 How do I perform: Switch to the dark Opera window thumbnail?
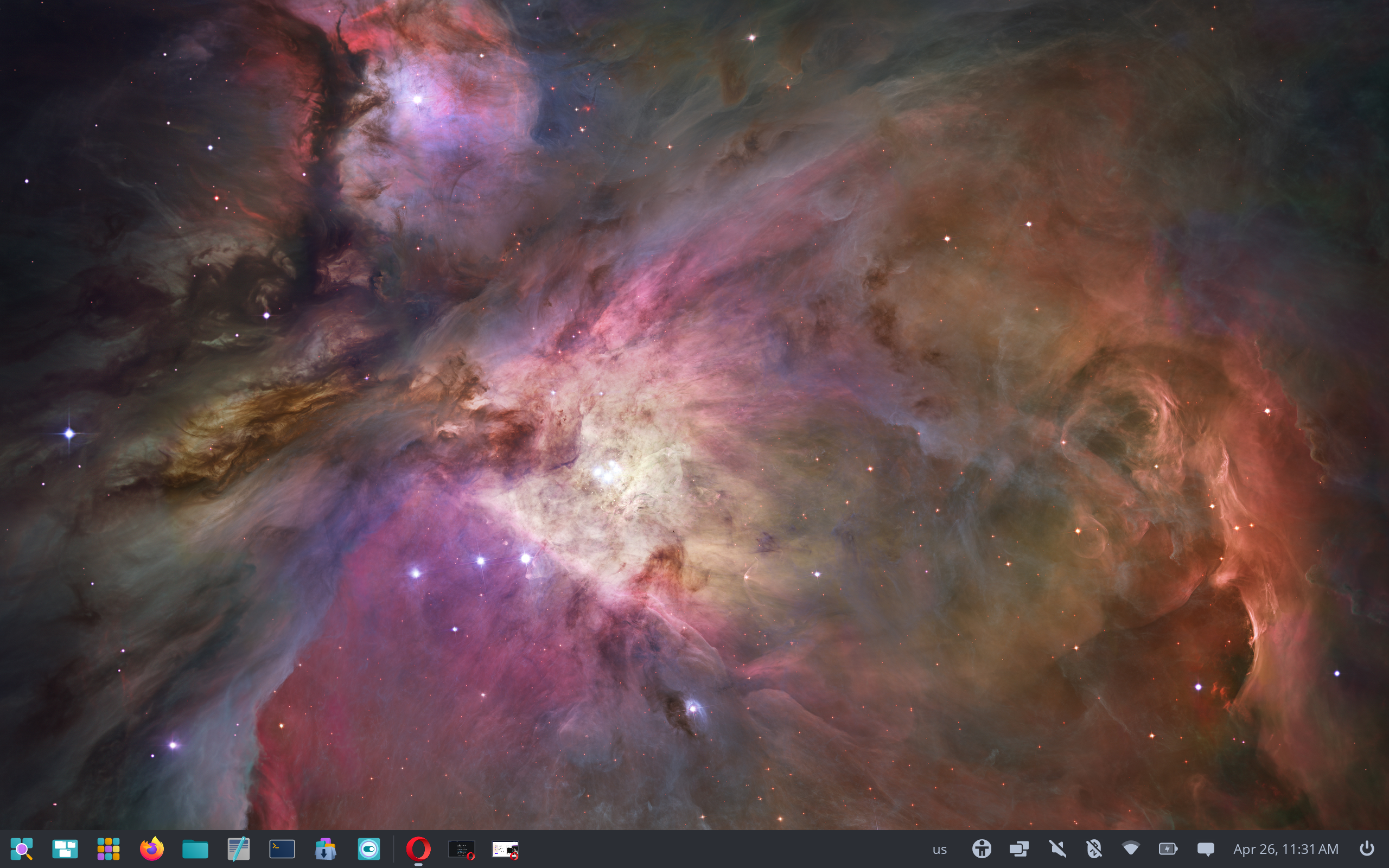(462, 848)
